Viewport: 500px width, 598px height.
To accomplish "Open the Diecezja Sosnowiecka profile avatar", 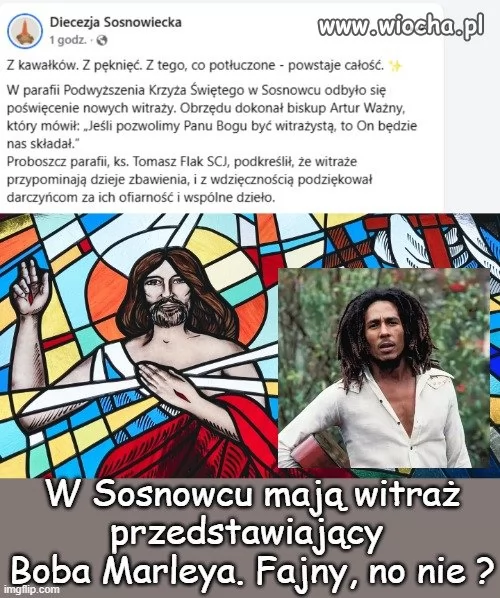I will tap(25, 31).
